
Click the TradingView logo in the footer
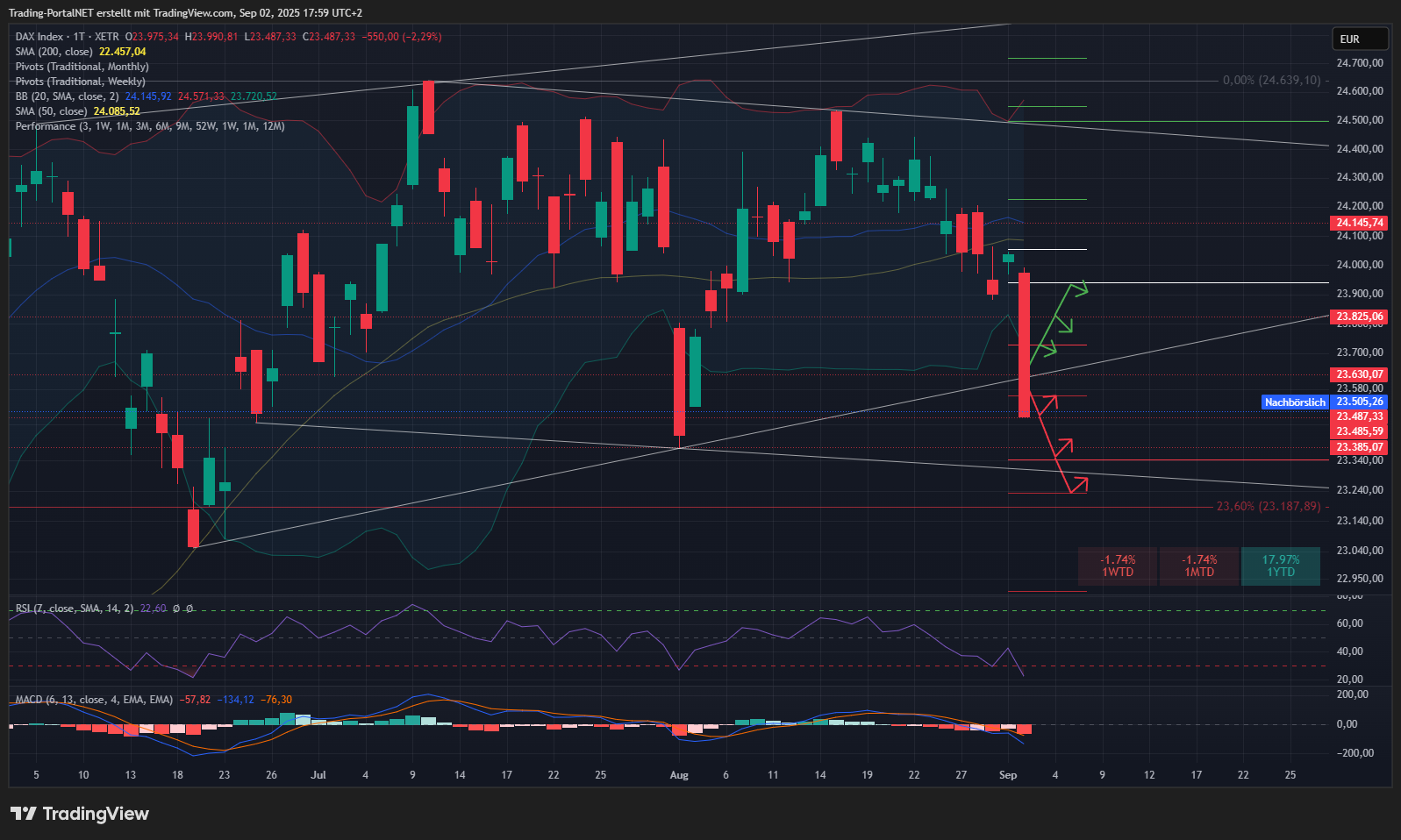(x=80, y=814)
